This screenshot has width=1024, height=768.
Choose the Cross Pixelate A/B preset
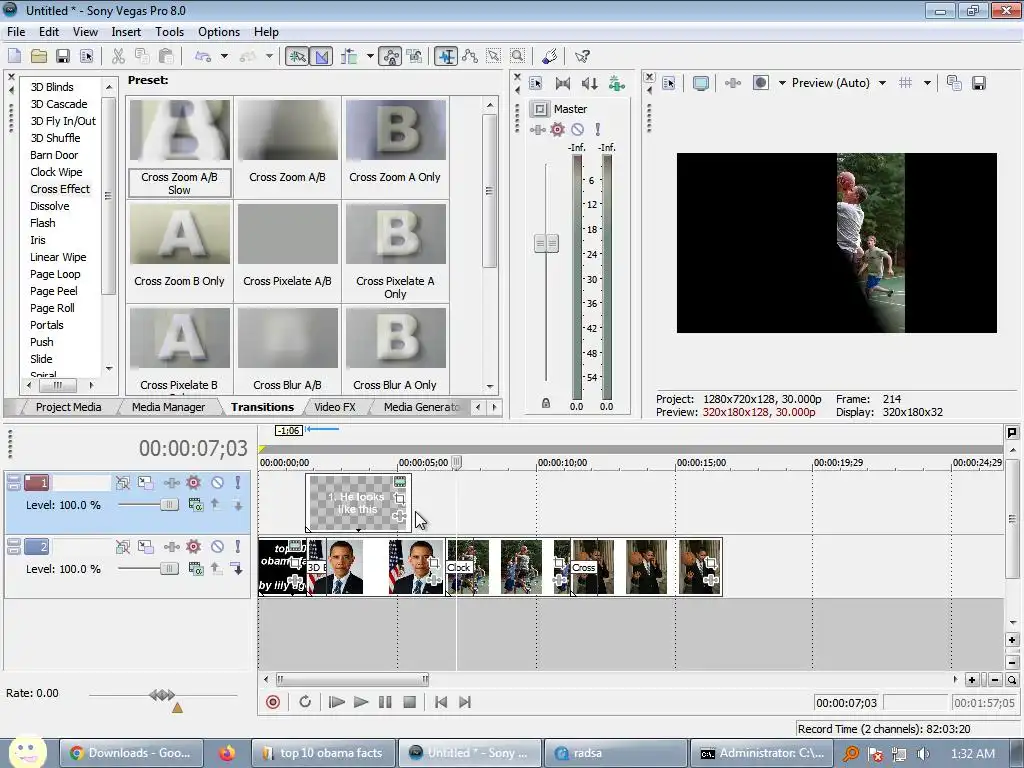[x=287, y=252]
